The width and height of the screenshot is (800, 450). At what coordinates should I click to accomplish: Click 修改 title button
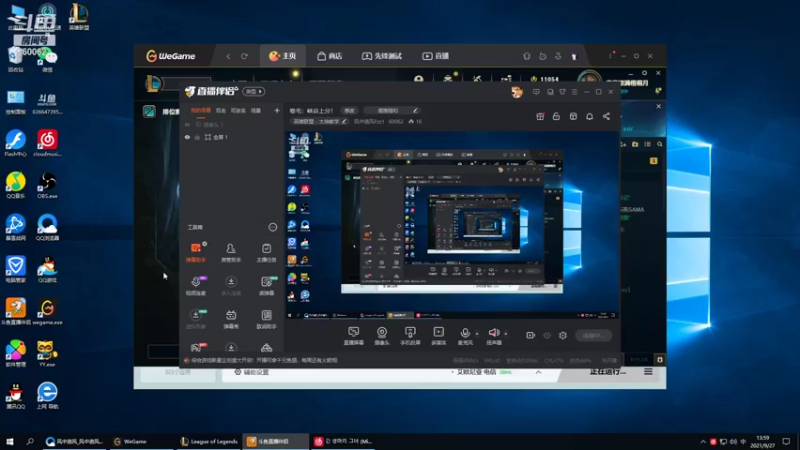[x=349, y=110]
